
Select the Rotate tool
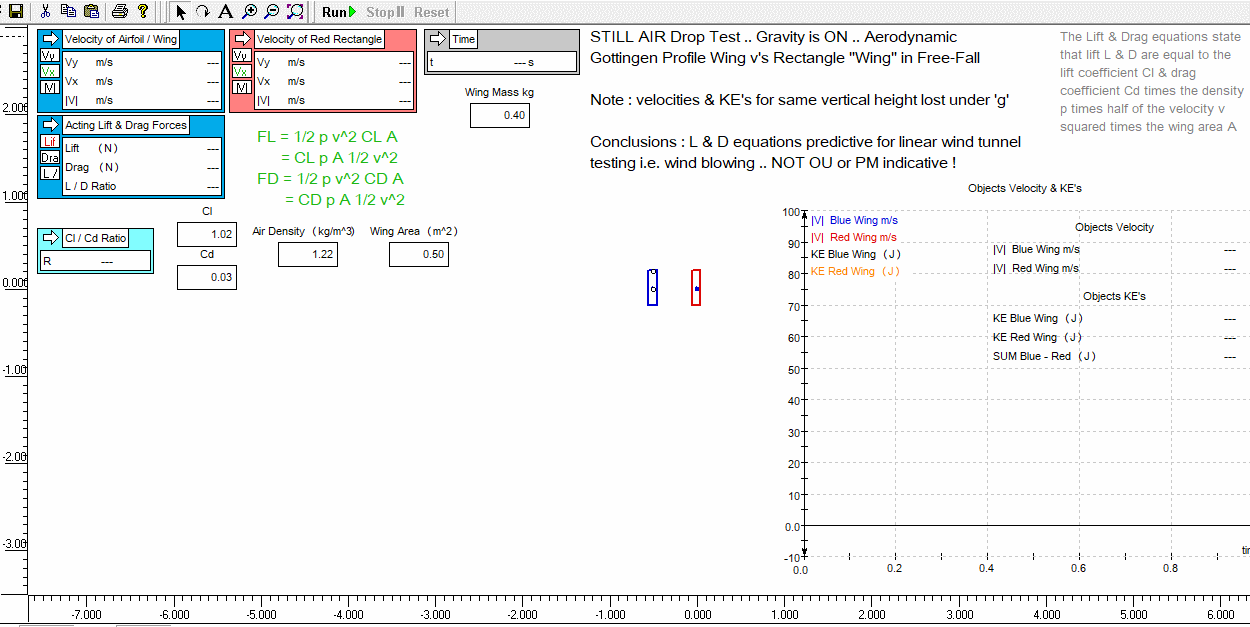pyautogui.click(x=203, y=12)
